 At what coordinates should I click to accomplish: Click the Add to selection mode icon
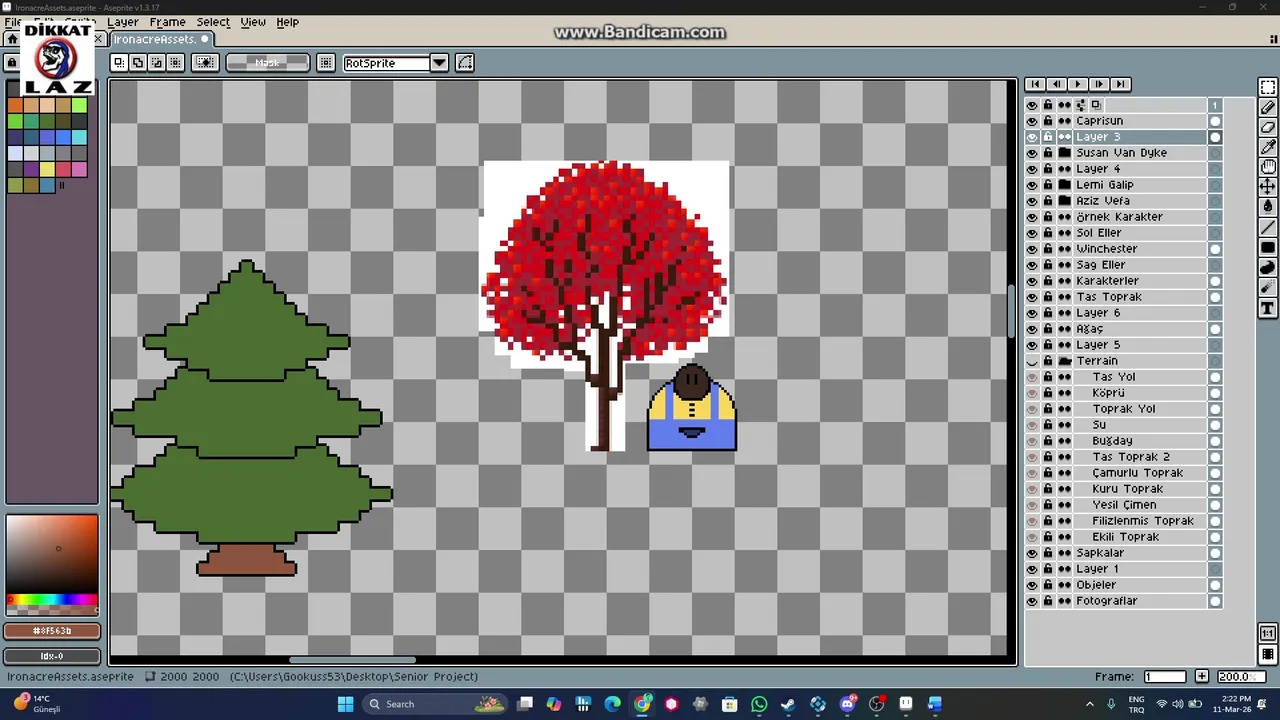pyautogui.click(x=138, y=63)
